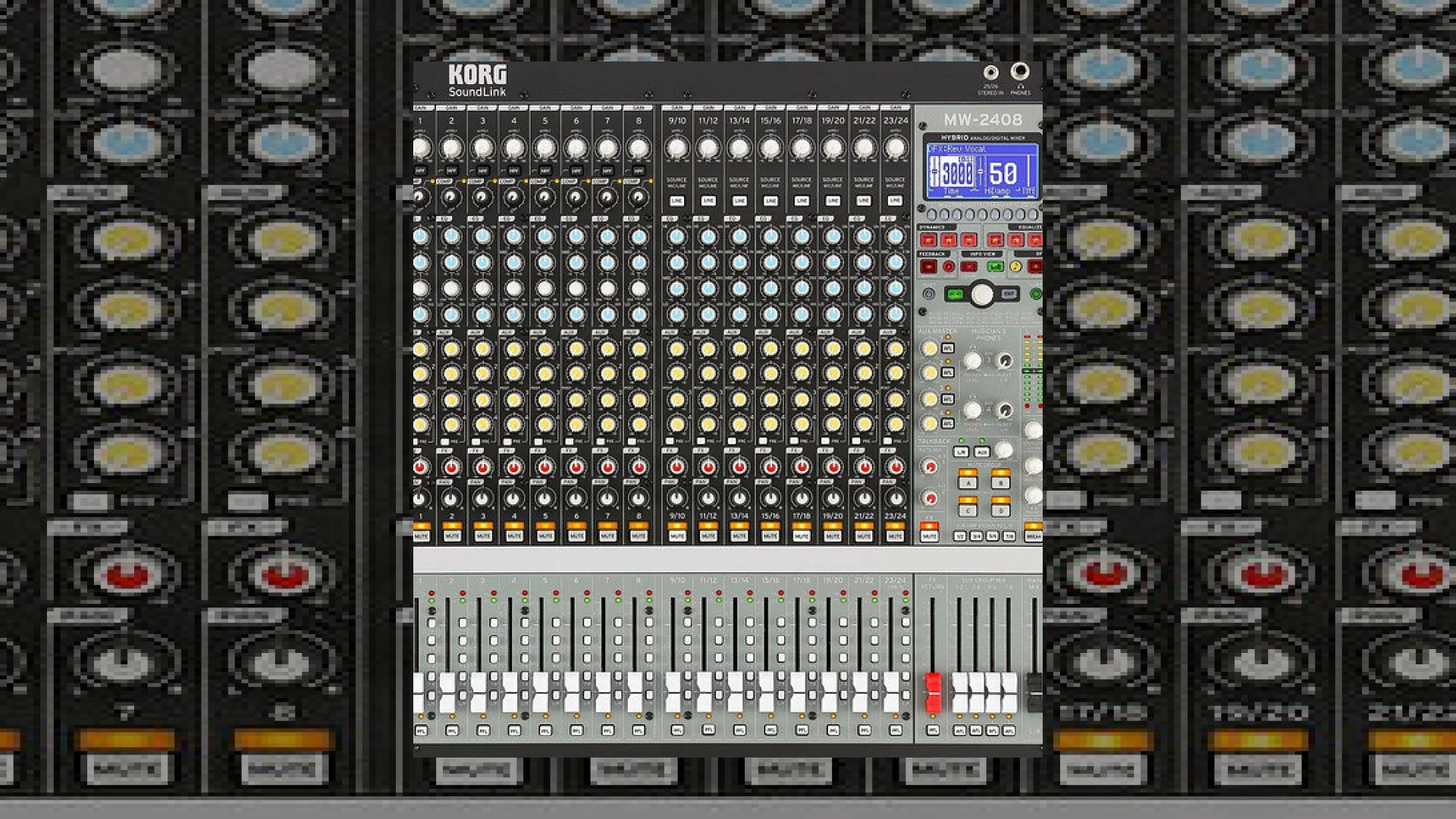This screenshot has height=819, width=1456.
Task: Enable the HPF switch on channel 4
Action: pos(513,171)
